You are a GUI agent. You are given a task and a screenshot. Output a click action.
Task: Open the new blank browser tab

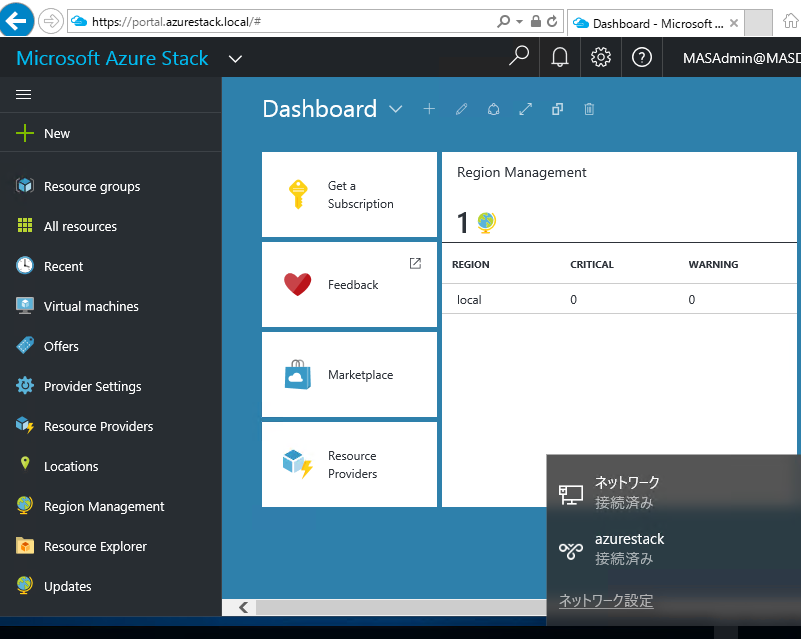point(759,23)
